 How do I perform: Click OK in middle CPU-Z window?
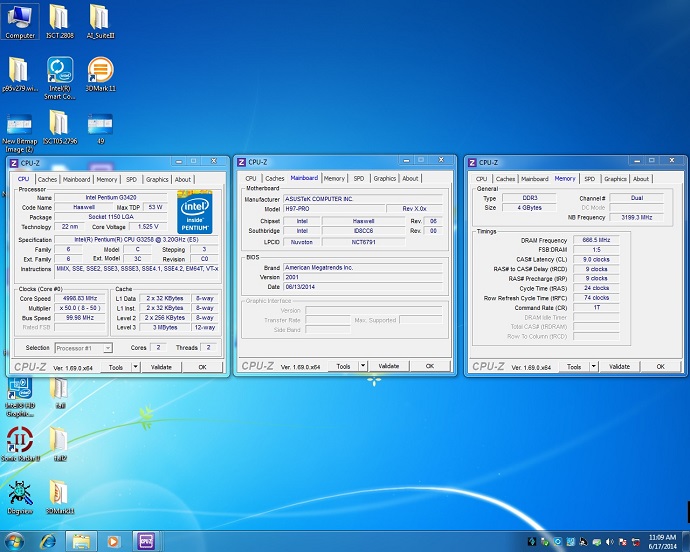430,366
